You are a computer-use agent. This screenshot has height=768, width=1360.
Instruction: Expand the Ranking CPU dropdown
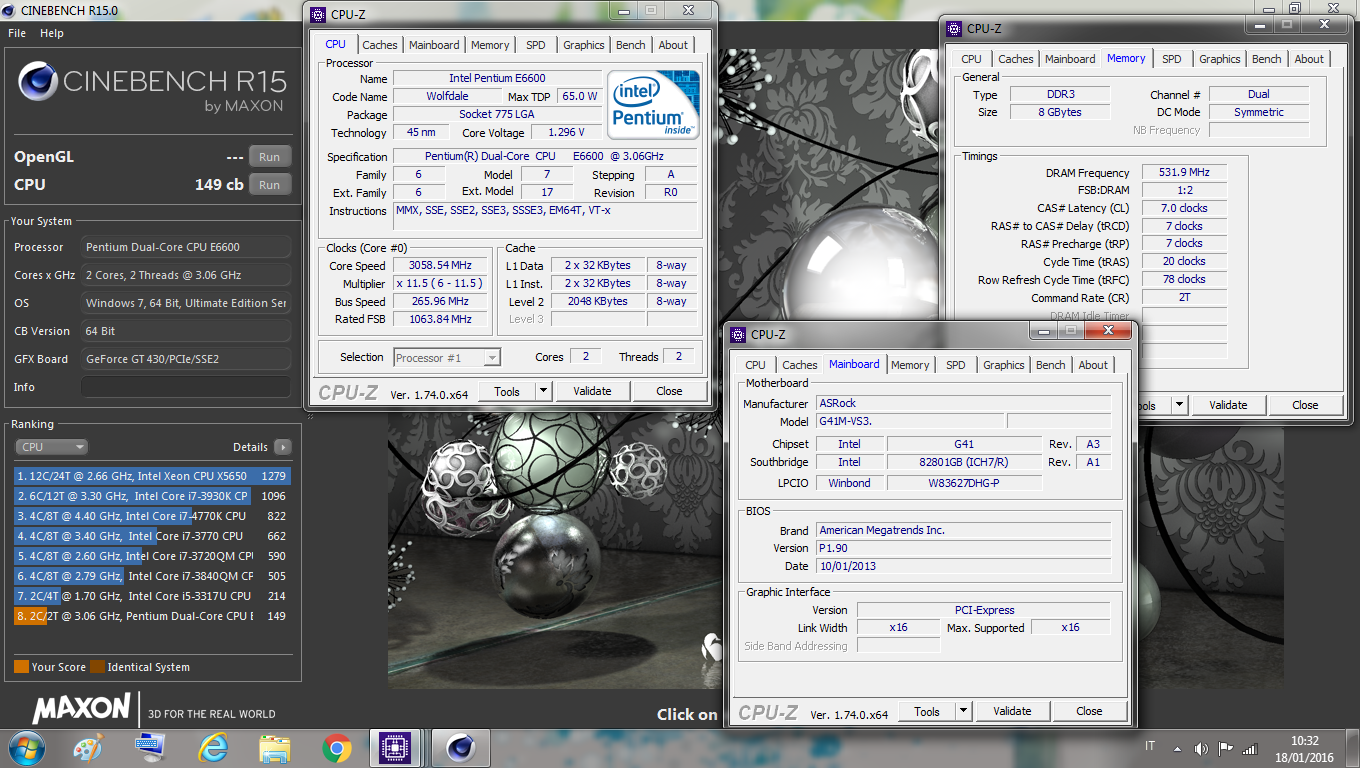[x=51, y=447]
